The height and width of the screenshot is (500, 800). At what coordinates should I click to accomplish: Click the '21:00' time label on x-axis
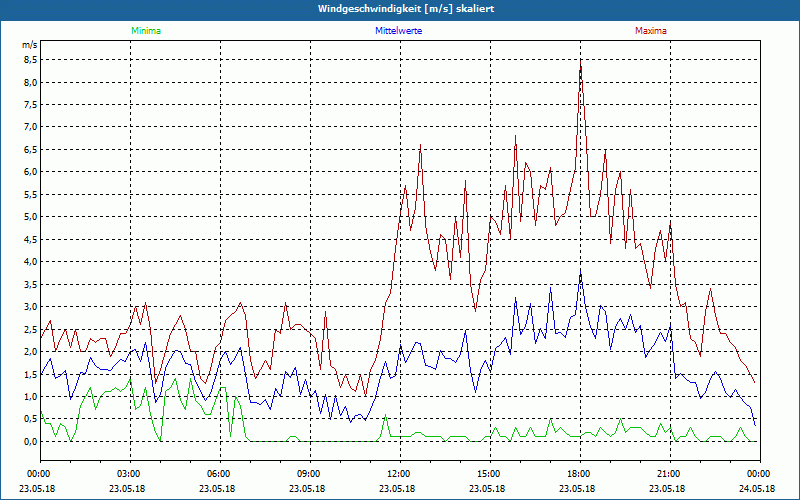point(670,474)
